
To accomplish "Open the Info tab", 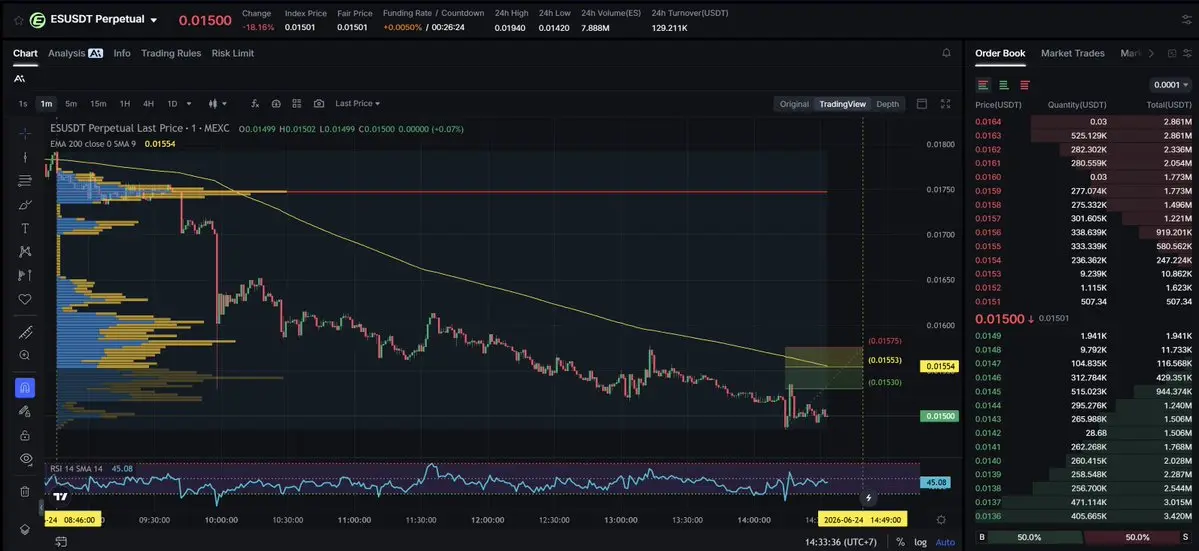I will 122,53.
